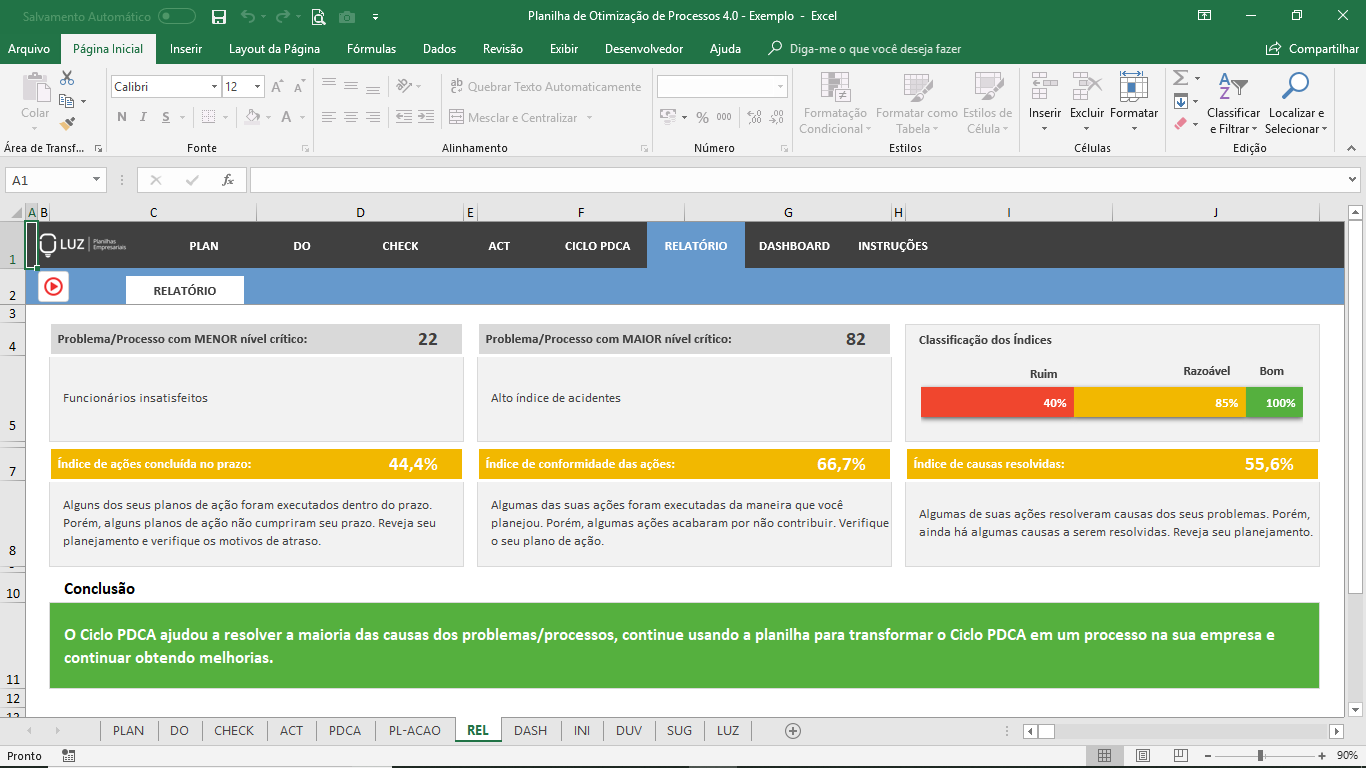Open the Arquivo menu
Viewport: 1366px width, 768px height.
29,49
